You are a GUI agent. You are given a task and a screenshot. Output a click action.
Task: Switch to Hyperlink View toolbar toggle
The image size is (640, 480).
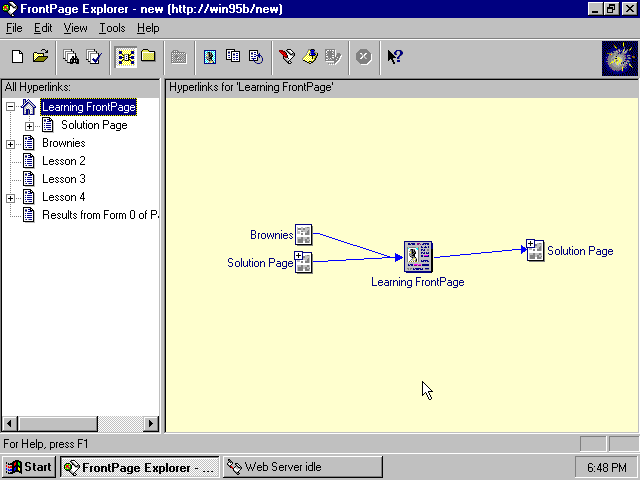[126, 57]
